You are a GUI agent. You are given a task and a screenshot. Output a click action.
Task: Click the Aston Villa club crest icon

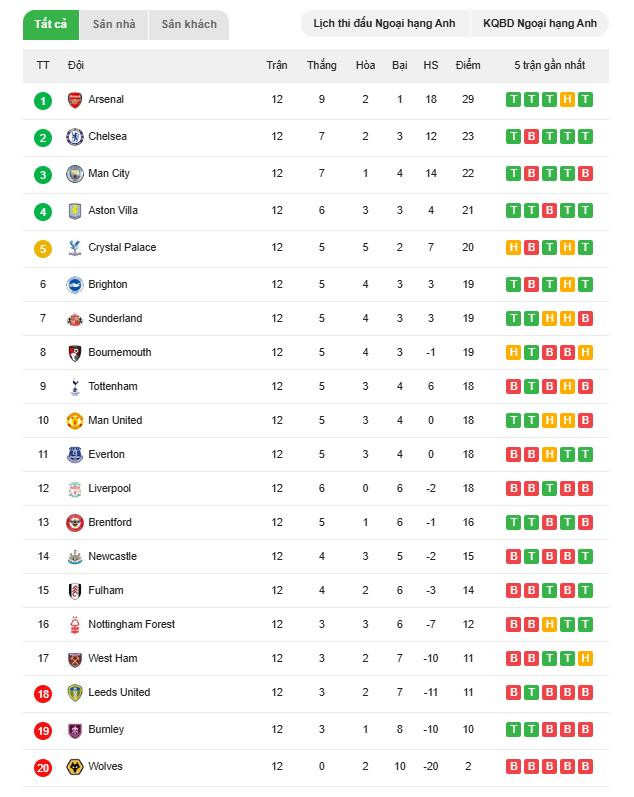75,211
